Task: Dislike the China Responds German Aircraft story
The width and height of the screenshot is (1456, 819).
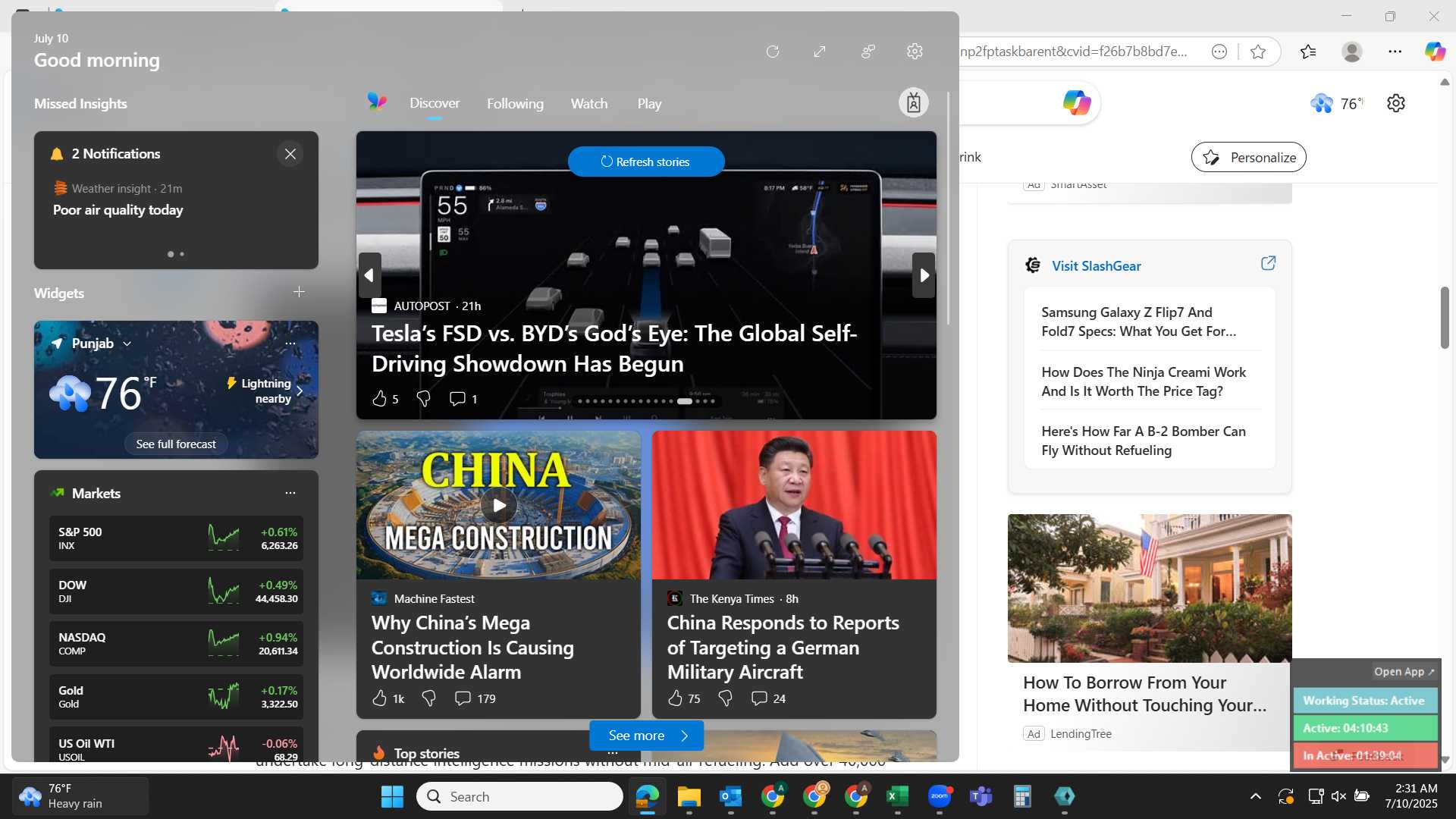Action: (x=725, y=698)
